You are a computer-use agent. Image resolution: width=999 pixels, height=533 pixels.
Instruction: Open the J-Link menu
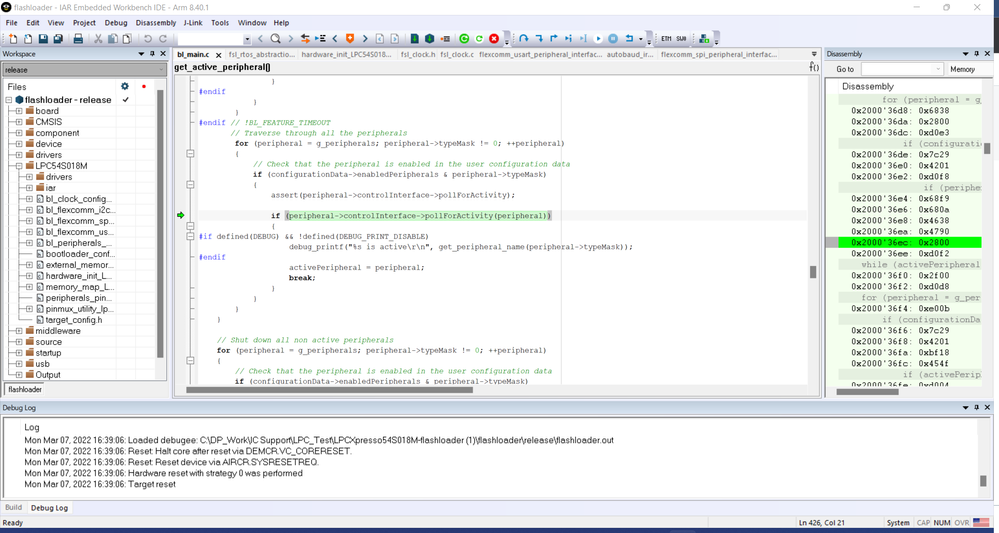(x=193, y=22)
